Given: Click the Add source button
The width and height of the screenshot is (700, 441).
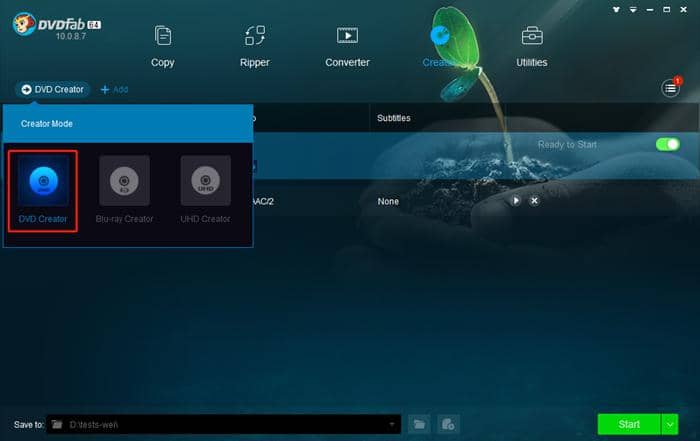Looking at the screenshot, I should tap(114, 89).
